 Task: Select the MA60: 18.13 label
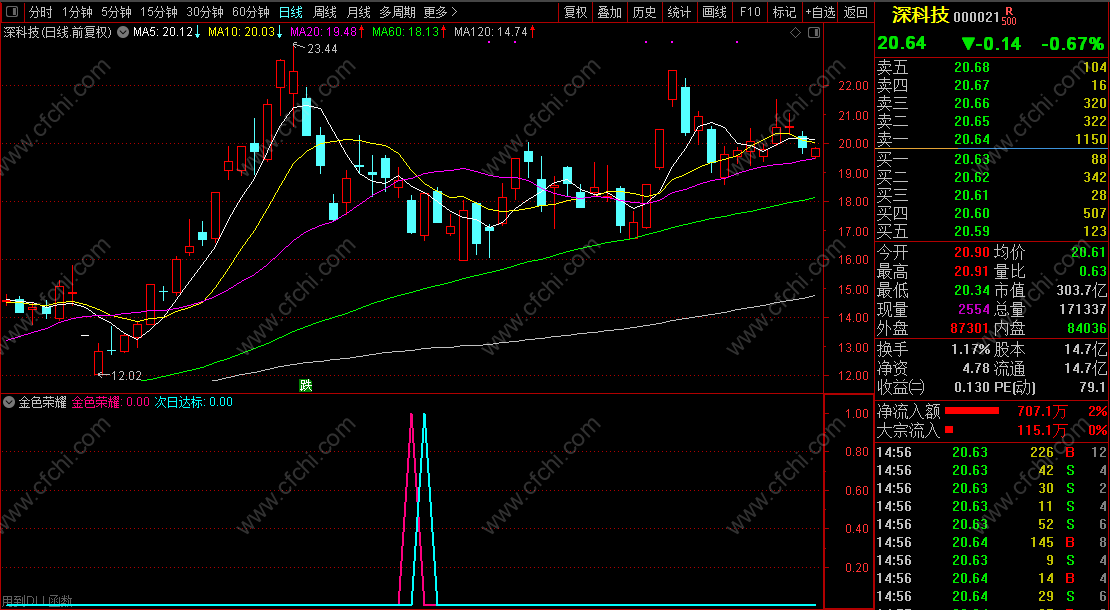tap(405, 32)
